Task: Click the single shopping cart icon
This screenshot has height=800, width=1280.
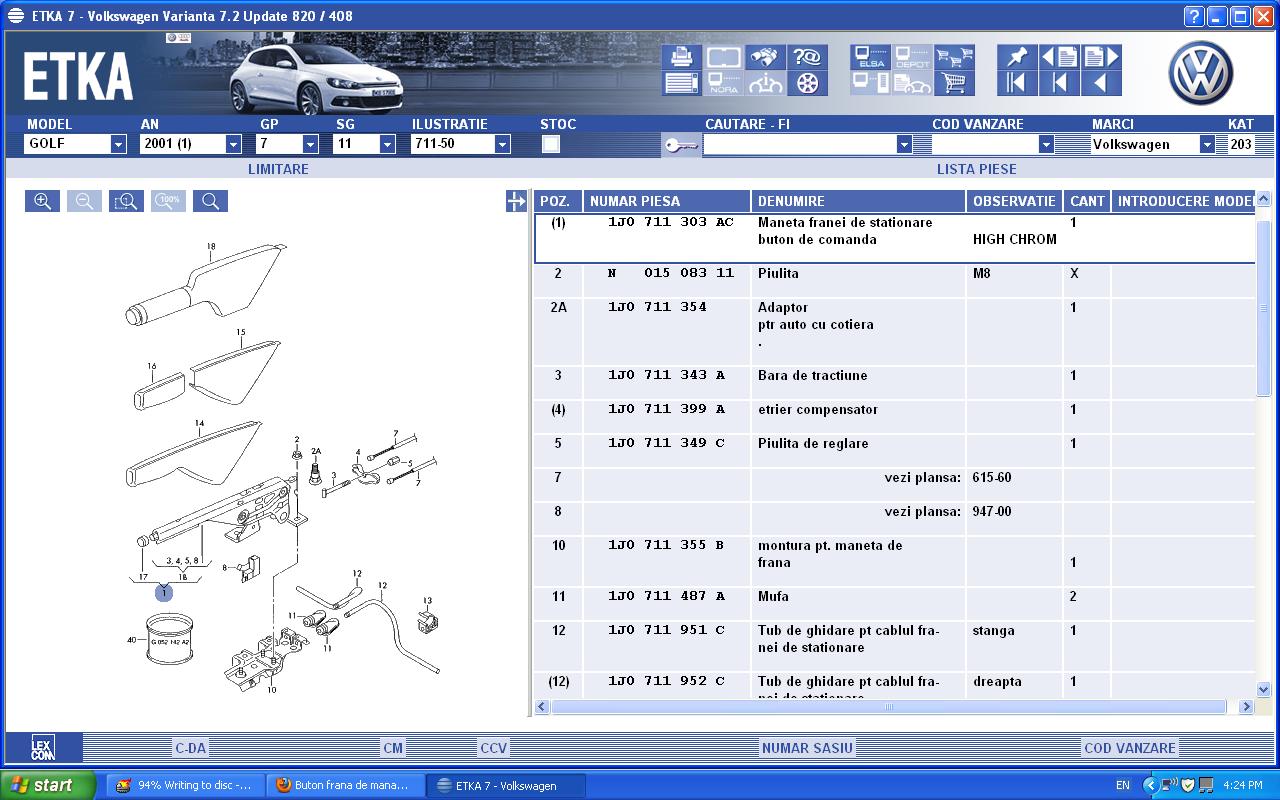Action: 955,83
